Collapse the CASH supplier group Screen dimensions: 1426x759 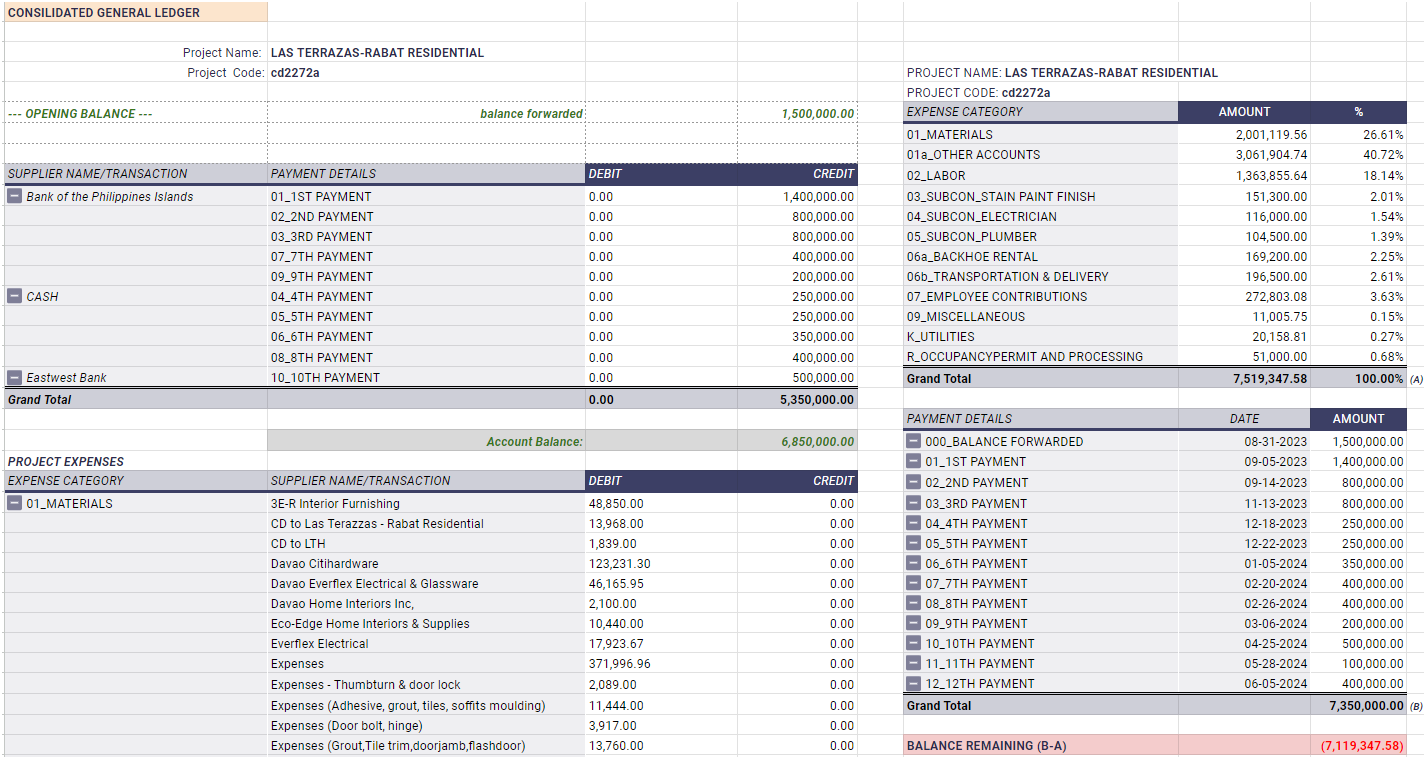[15, 297]
